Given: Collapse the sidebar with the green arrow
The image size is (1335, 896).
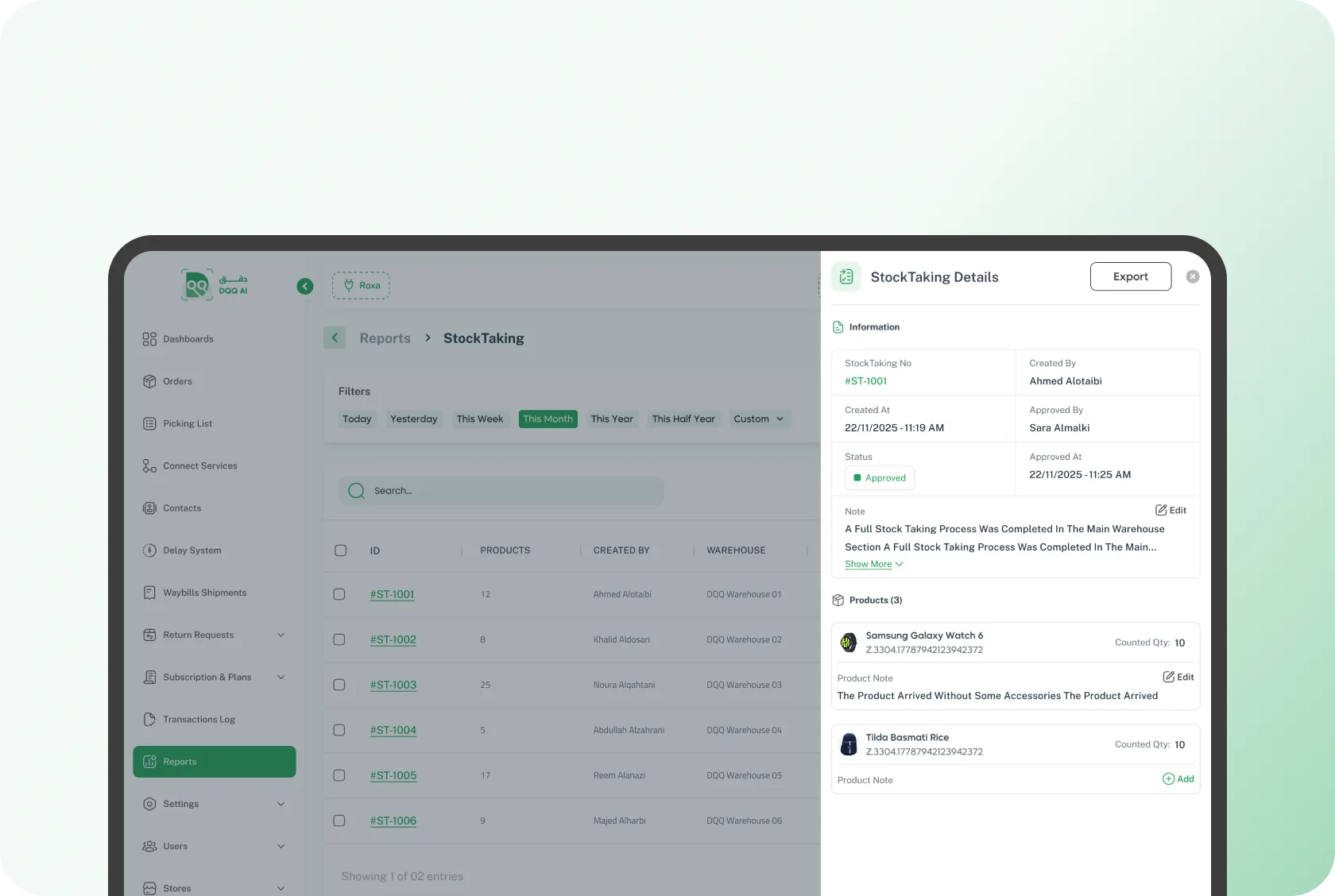Looking at the screenshot, I should tap(305, 286).
